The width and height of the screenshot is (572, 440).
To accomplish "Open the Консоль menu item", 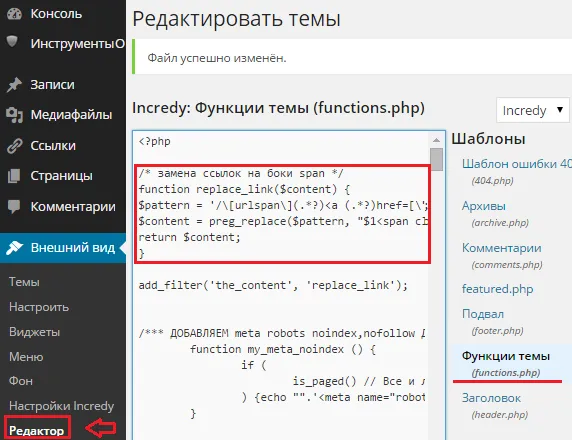I will click(x=56, y=13).
